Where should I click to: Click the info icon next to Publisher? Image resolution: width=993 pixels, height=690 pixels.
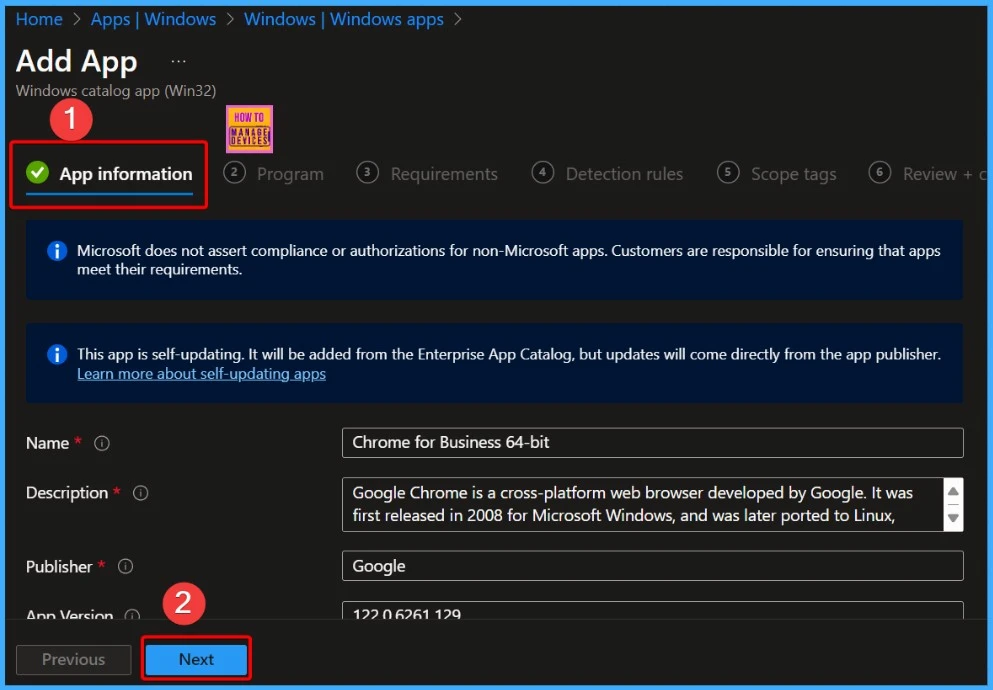click(125, 566)
